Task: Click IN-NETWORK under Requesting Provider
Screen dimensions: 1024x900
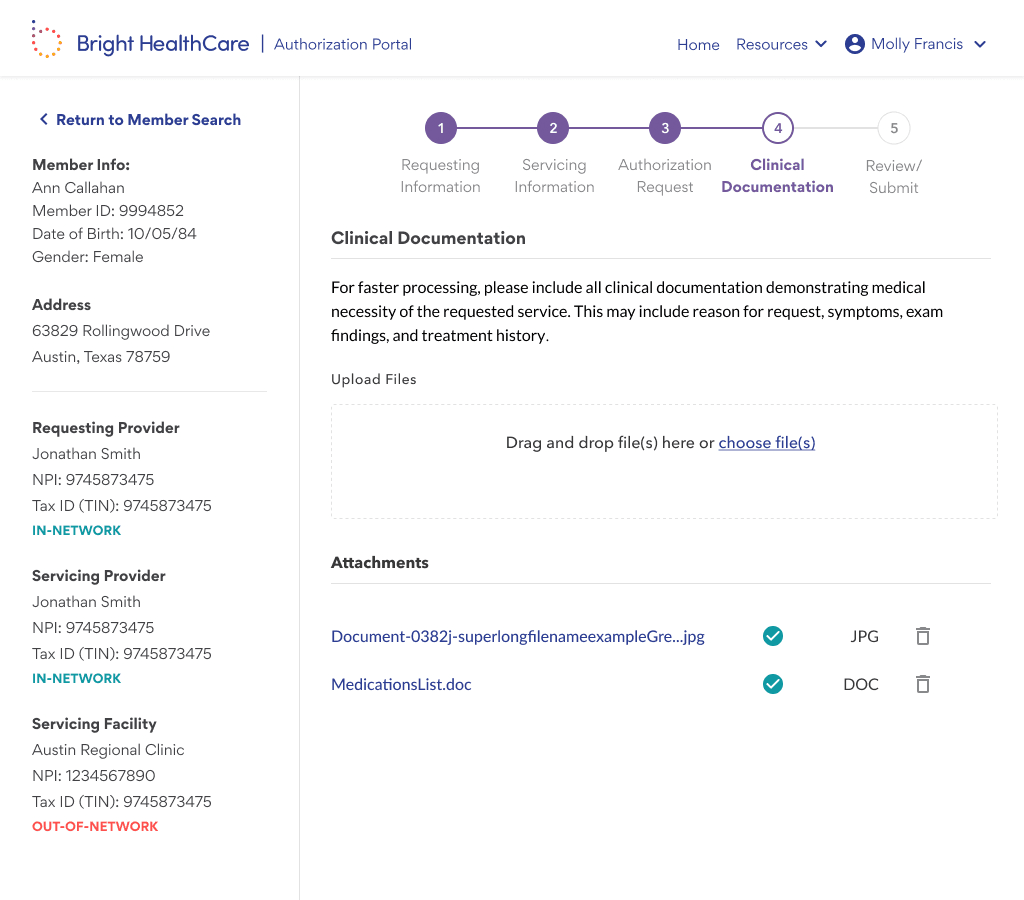Action: tap(76, 530)
